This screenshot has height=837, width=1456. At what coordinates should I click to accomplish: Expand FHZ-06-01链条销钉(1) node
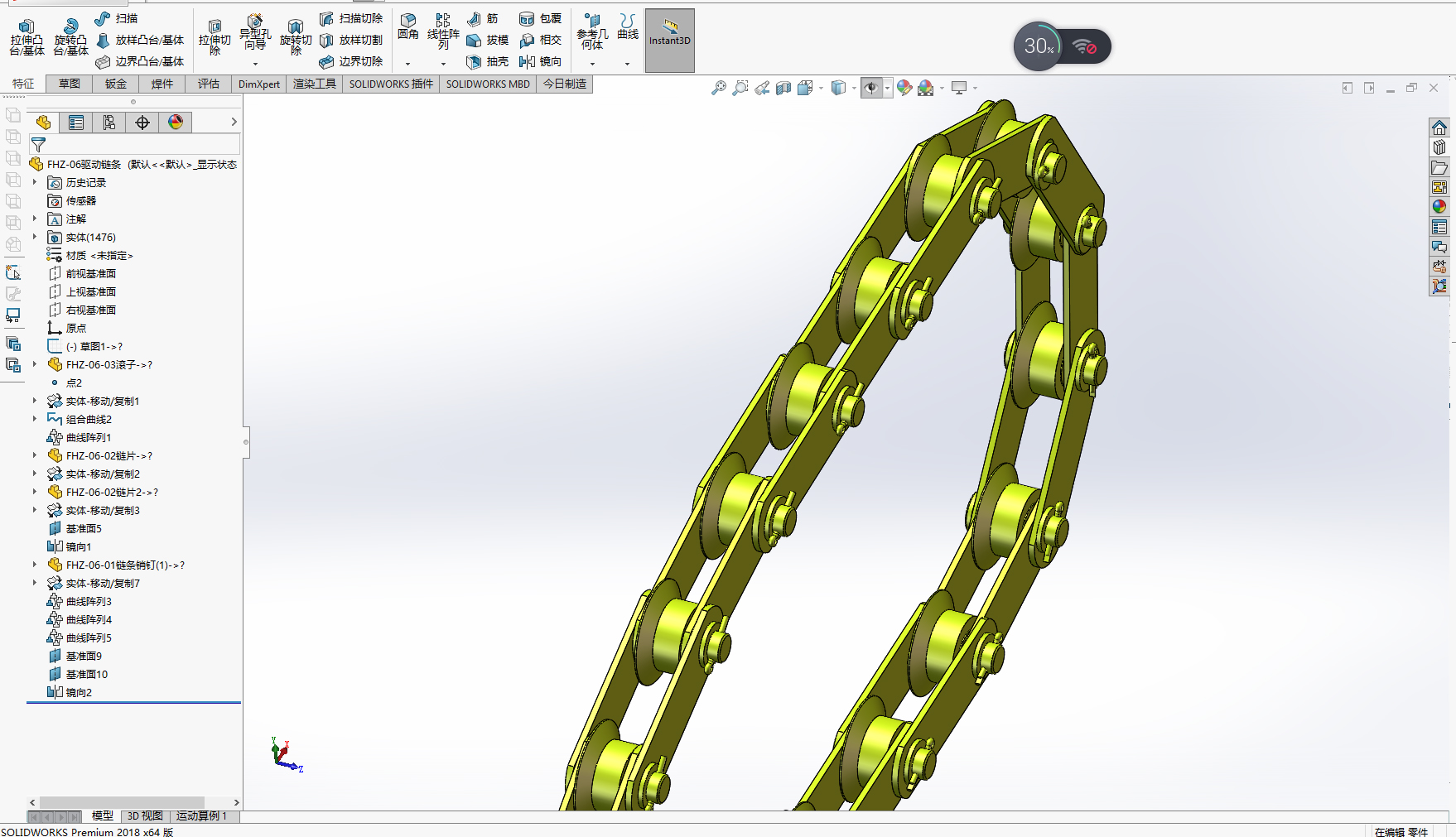35,565
